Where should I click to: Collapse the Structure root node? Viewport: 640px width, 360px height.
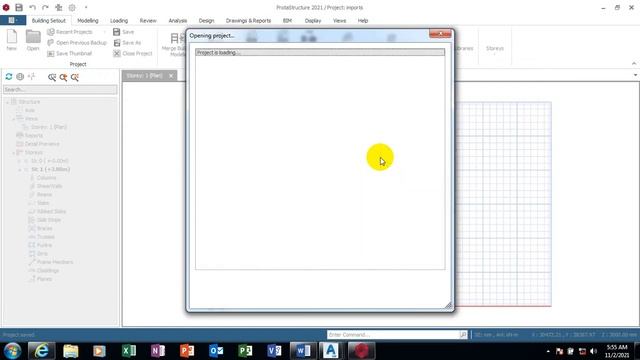pos(7,102)
